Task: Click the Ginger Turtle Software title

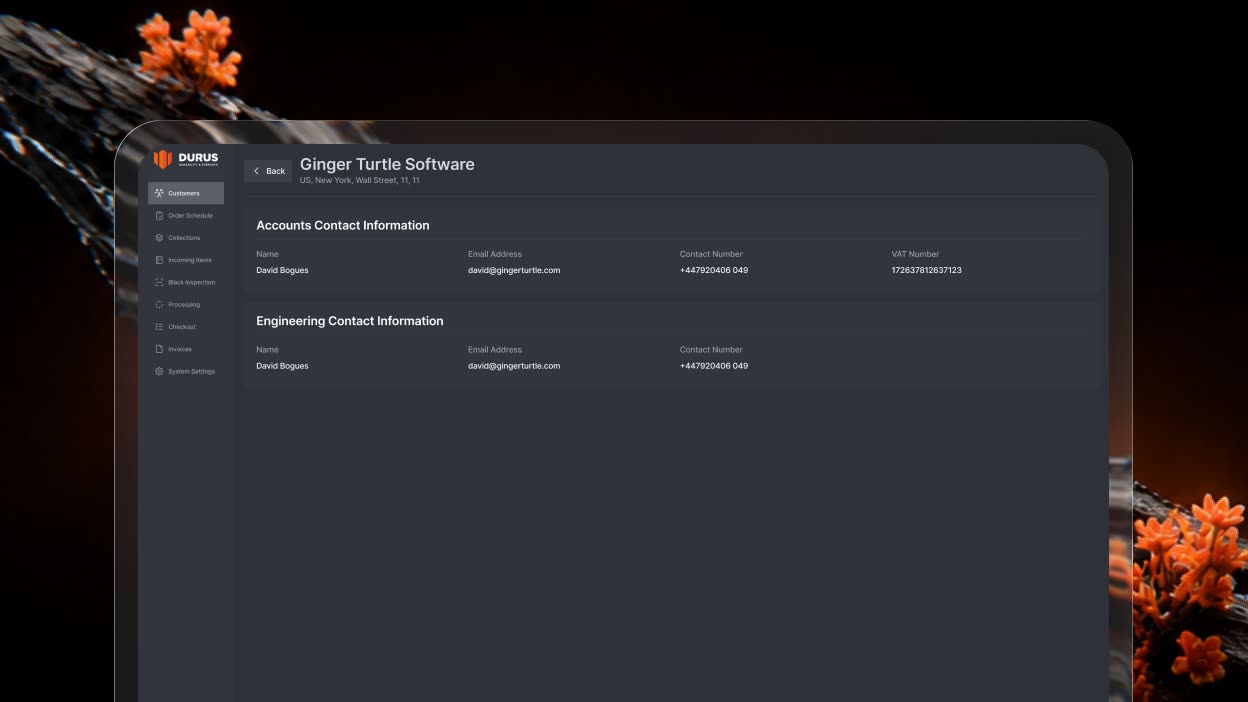Action: tap(387, 164)
